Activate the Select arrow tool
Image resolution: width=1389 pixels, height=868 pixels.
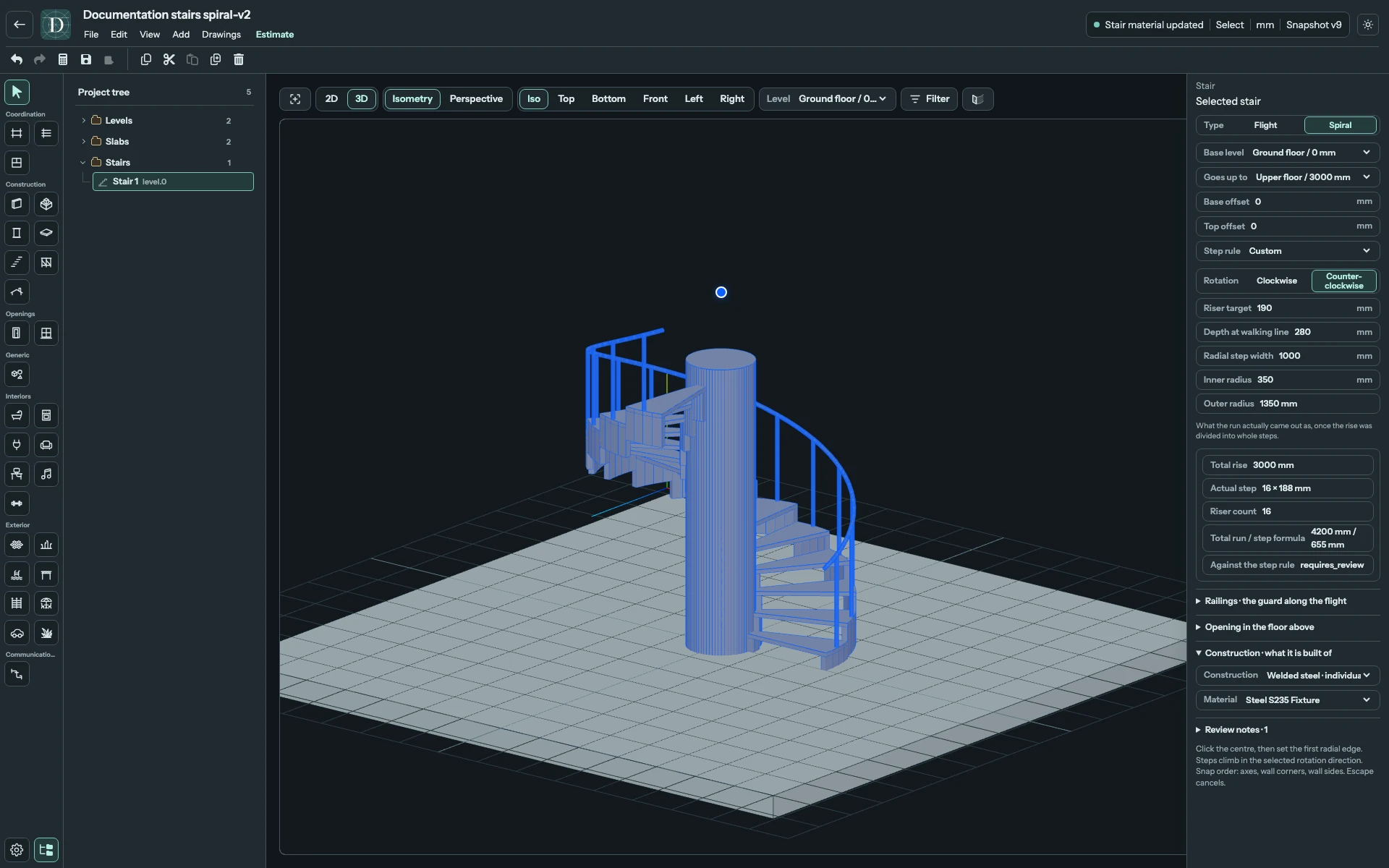[x=17, y=93]
